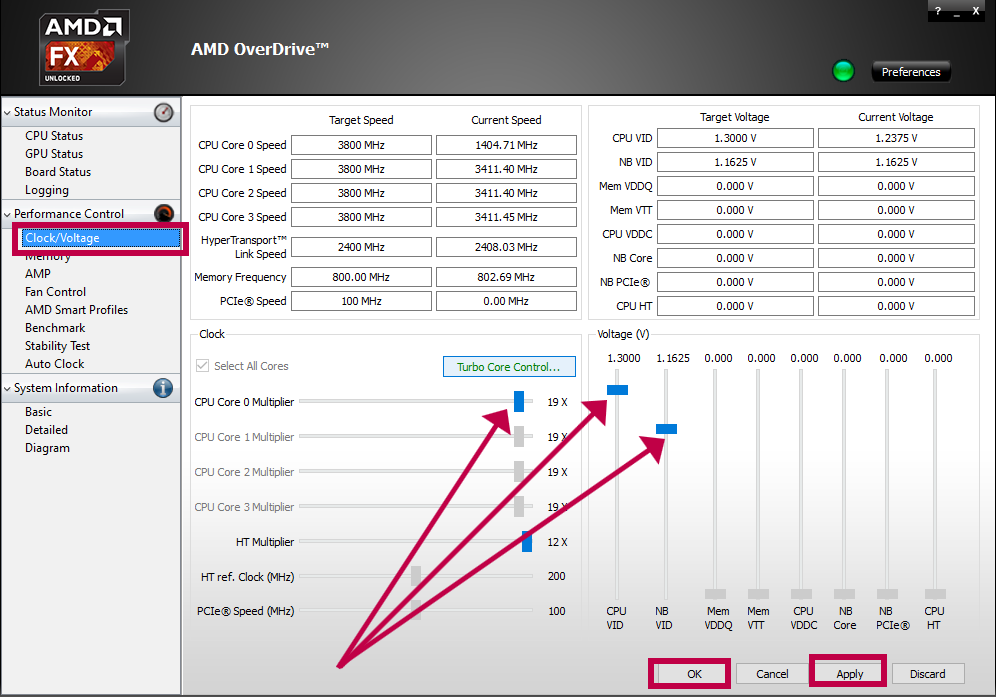Click the NB VID current voltage field

[x=896, y=162]
